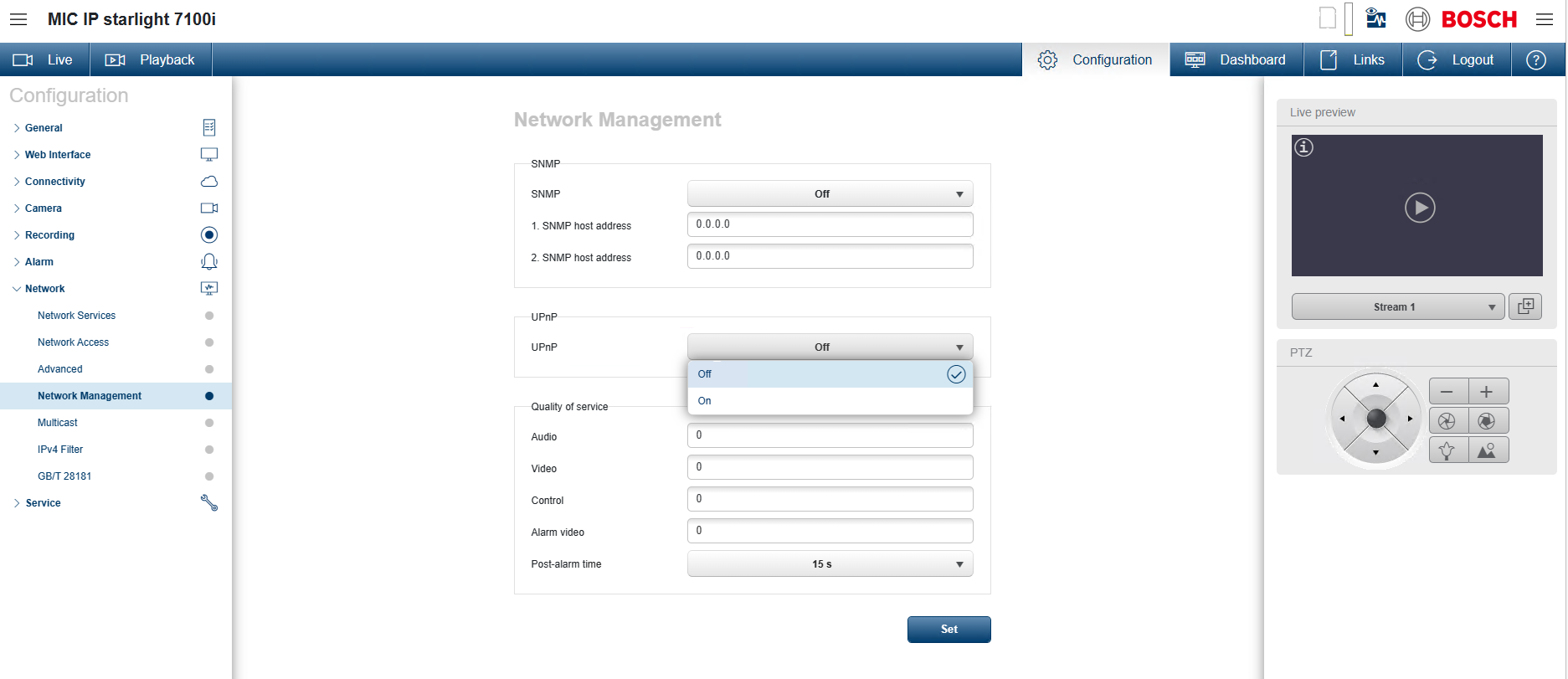Click the Video quality of service field

click(x=830, y=467)
